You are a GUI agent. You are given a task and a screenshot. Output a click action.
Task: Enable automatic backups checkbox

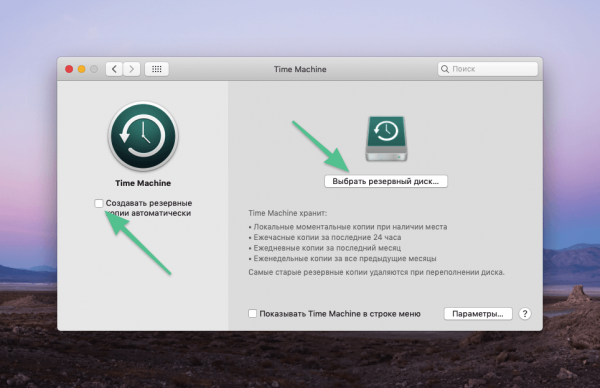click(99, 203)
